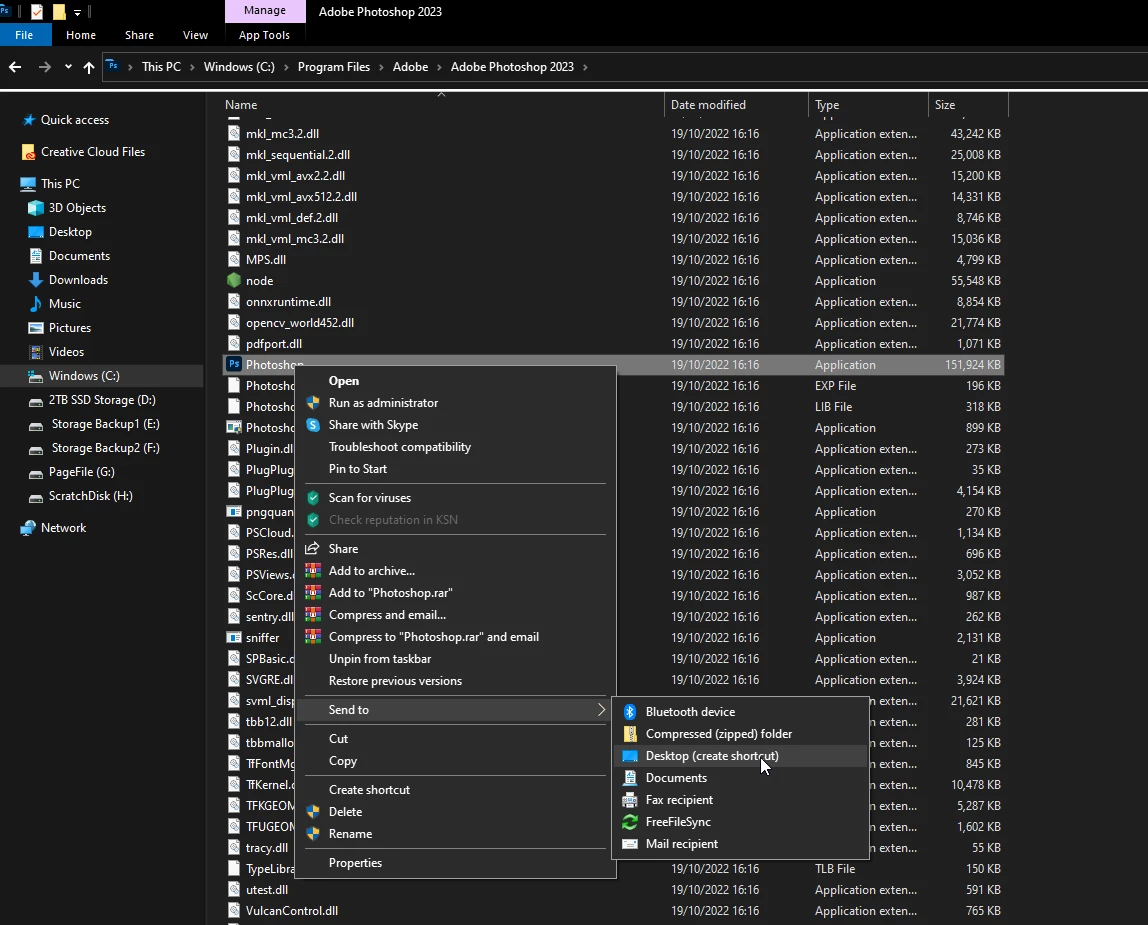Screen dimensions: 1148x925
Task: Click Adobe breadcrumb in address bar
Action: coord(410,67)
